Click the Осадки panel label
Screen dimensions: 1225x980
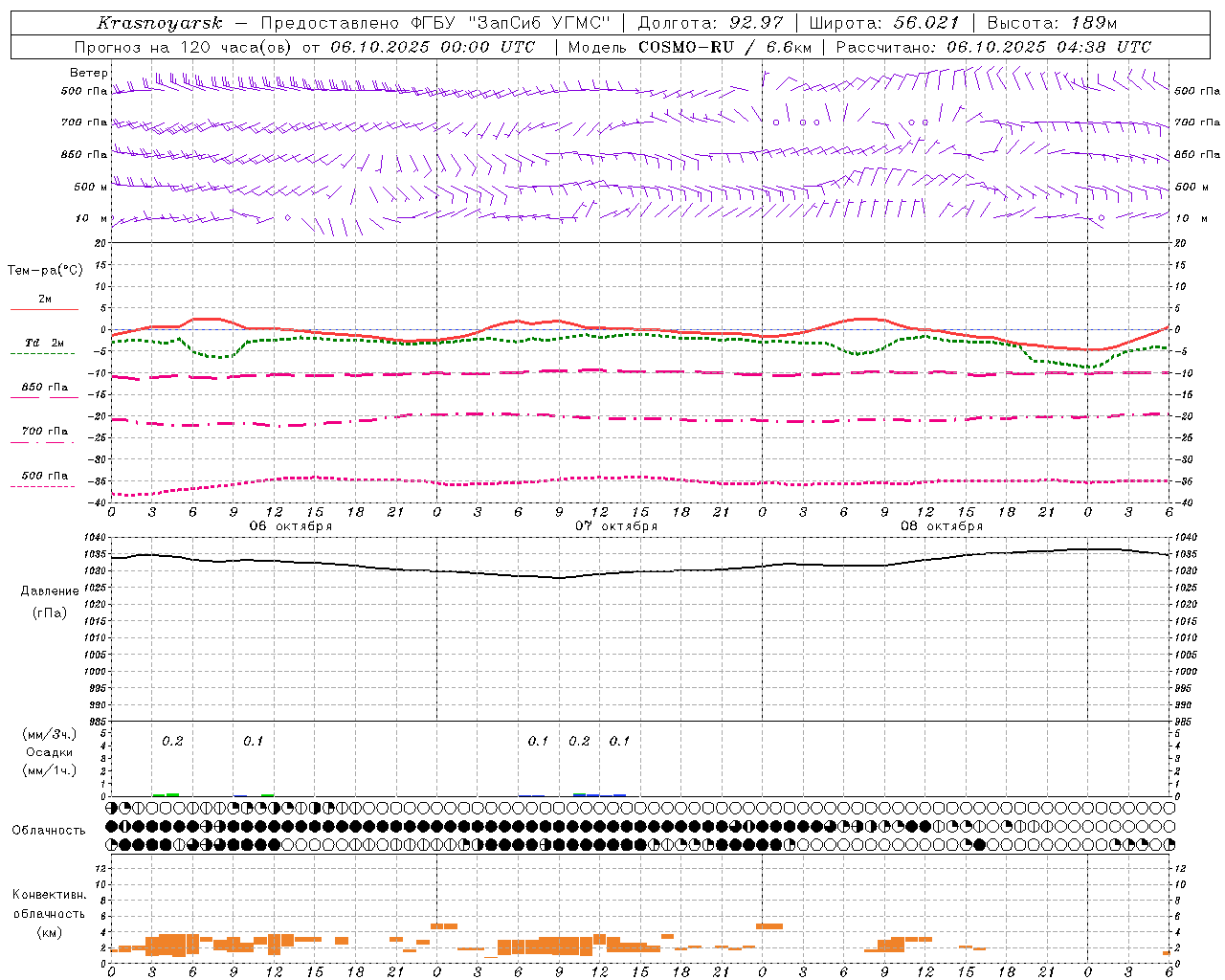pyautogui.click(x=50, y=752)
